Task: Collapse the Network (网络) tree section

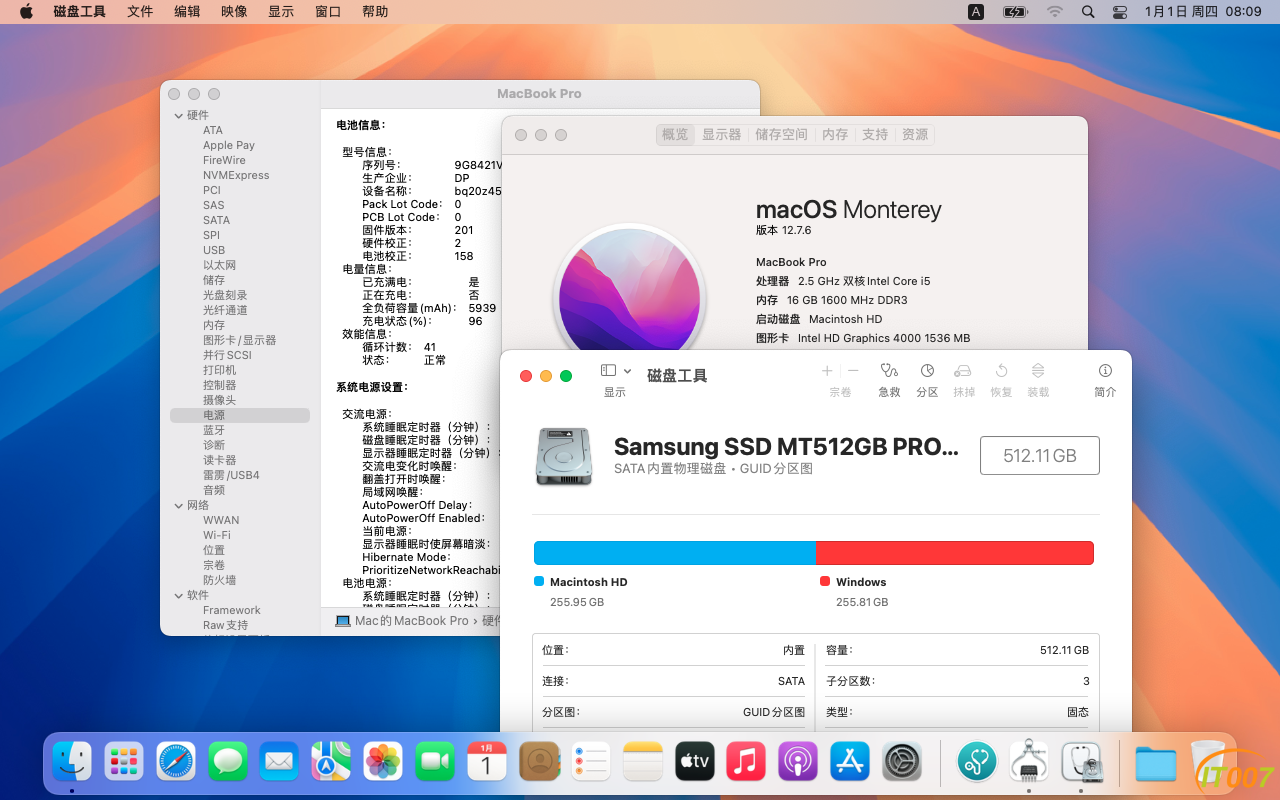Action: [x=179, y=506]
